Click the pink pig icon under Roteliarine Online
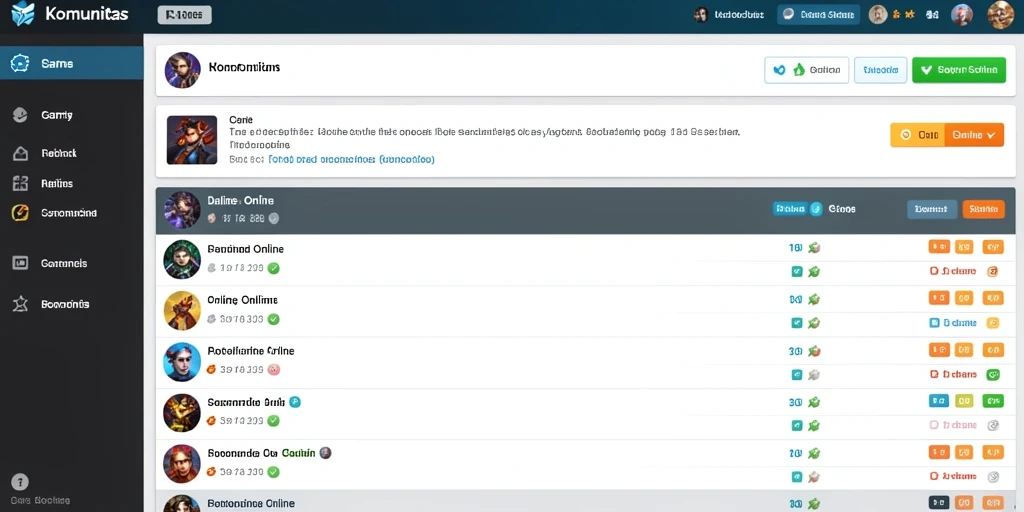Viewport: 1024px width, 512px height. pos(274,370)
